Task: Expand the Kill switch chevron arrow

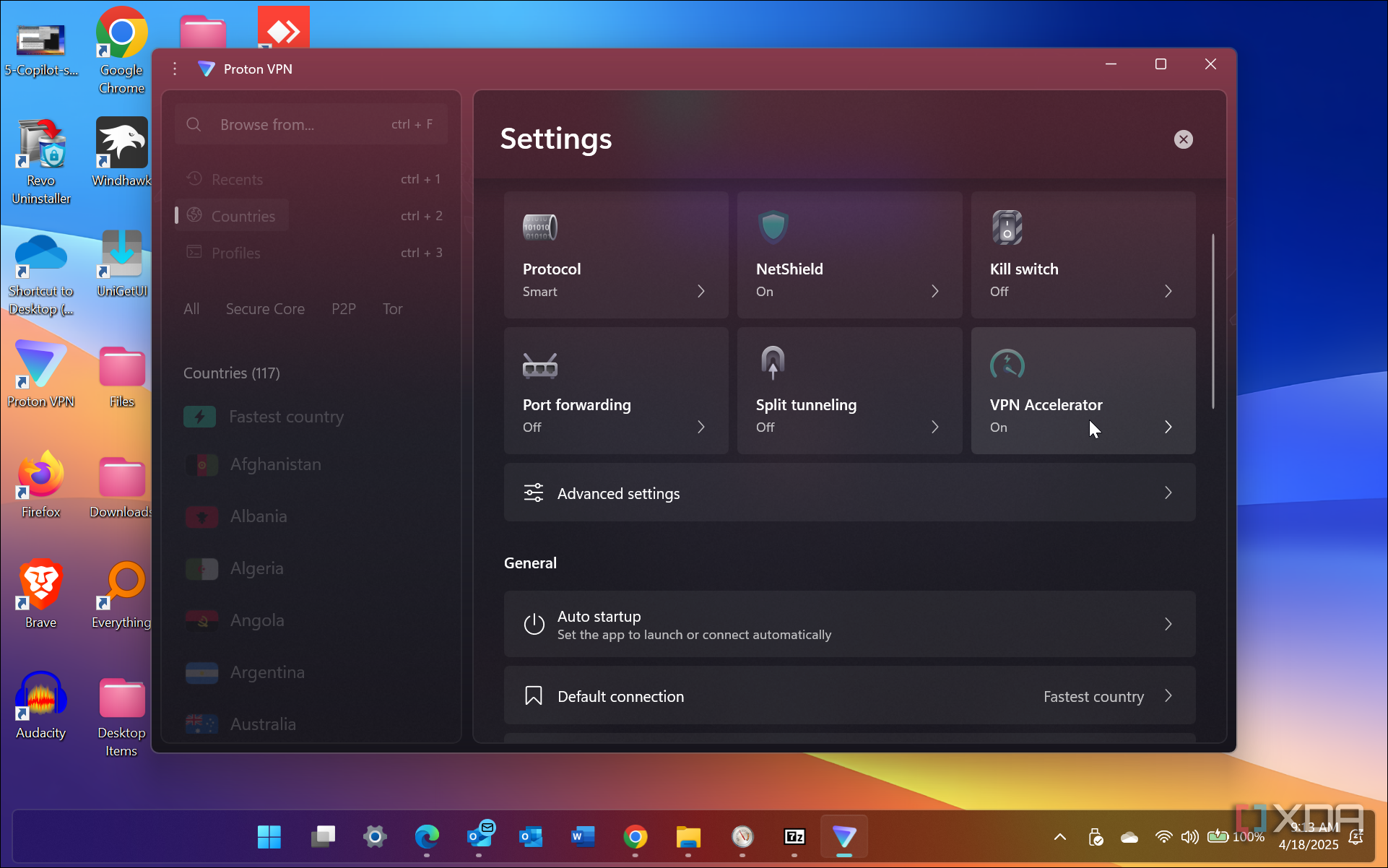Action: point(1168,291)
